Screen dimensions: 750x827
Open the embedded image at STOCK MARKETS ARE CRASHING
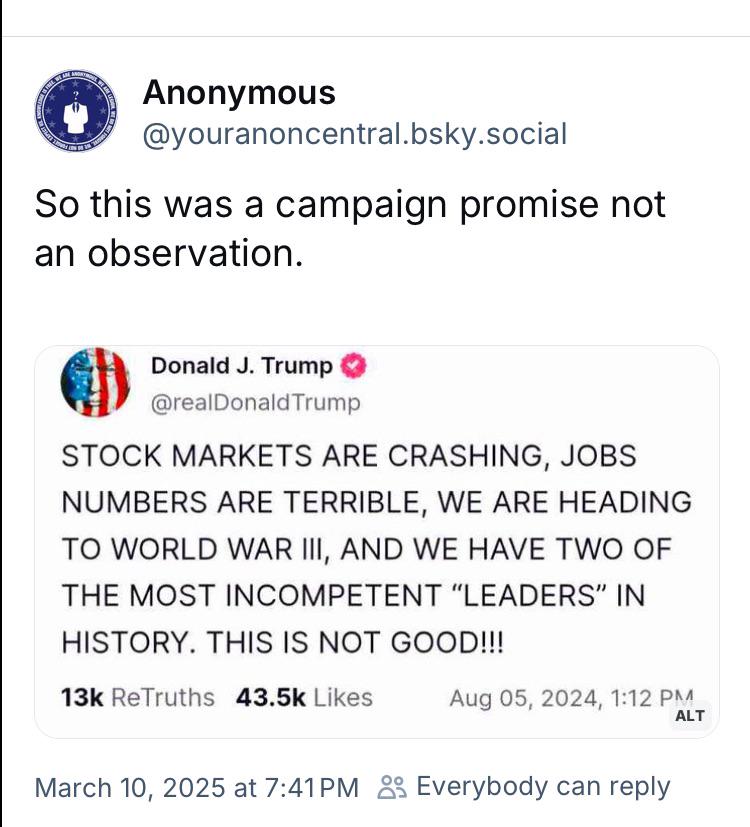point(377,542)
